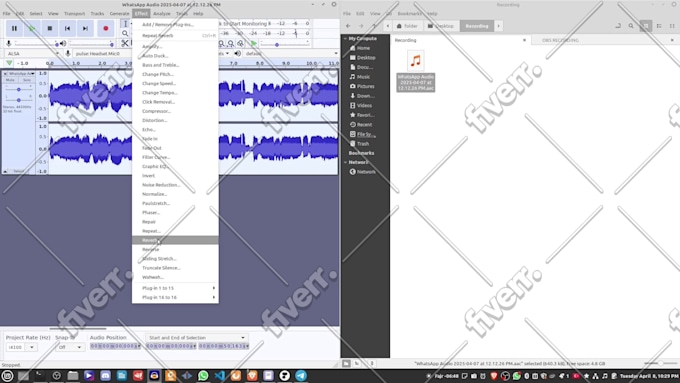Adjust the play-at-speed slider
Screen dimensions: 680x383
click(x=284, y=44)
